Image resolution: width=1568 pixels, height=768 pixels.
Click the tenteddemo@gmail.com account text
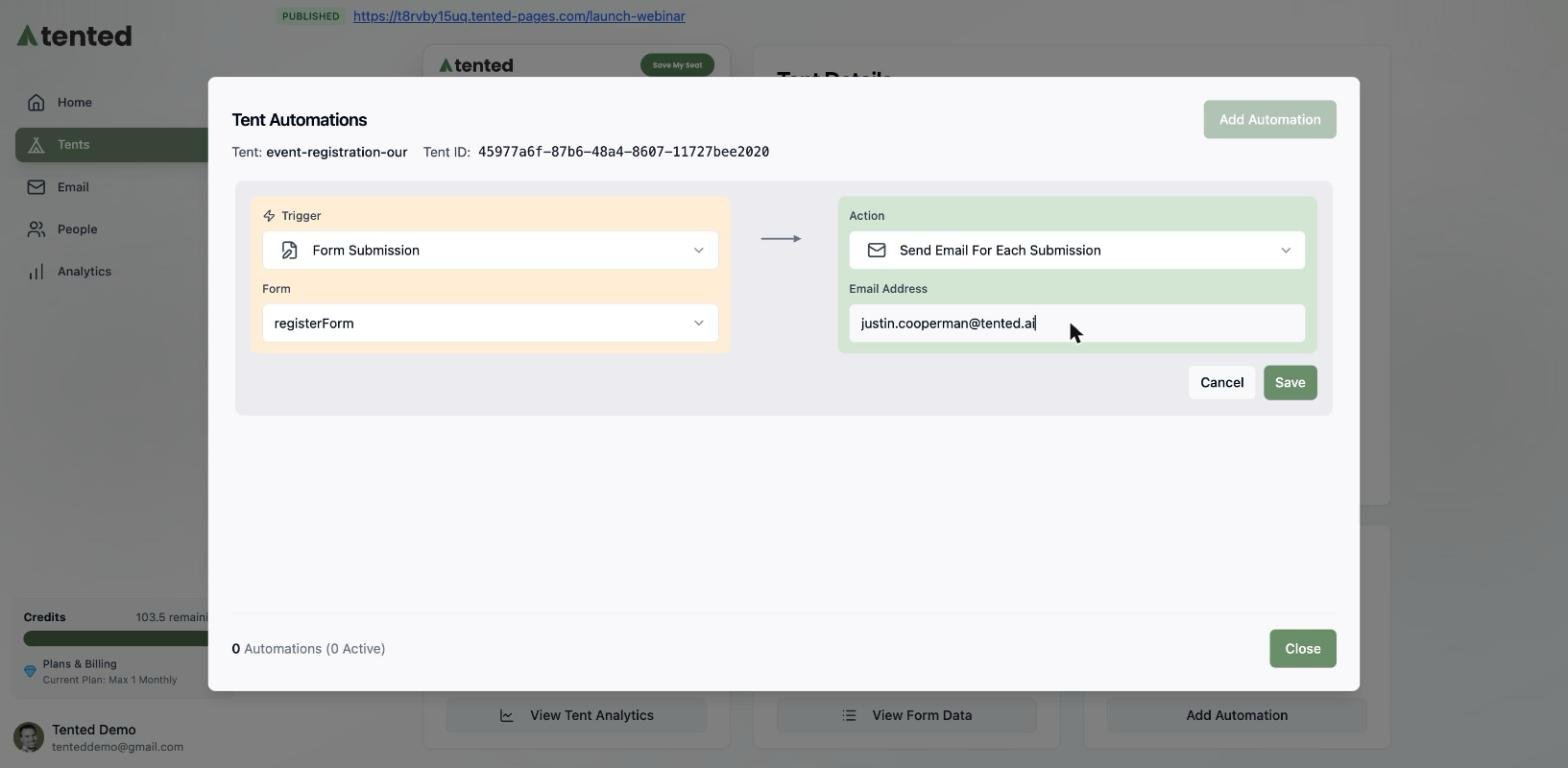pyautogui.click(x=118, y=747)
